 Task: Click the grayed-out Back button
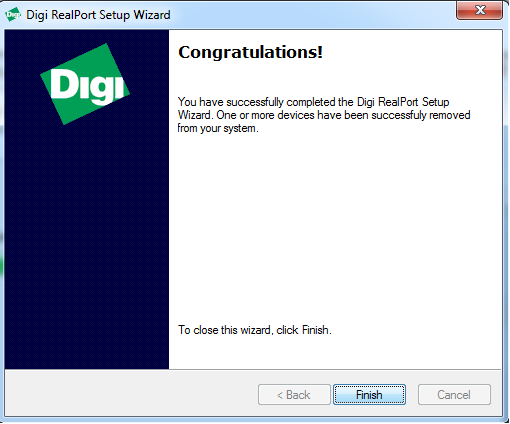294,395
